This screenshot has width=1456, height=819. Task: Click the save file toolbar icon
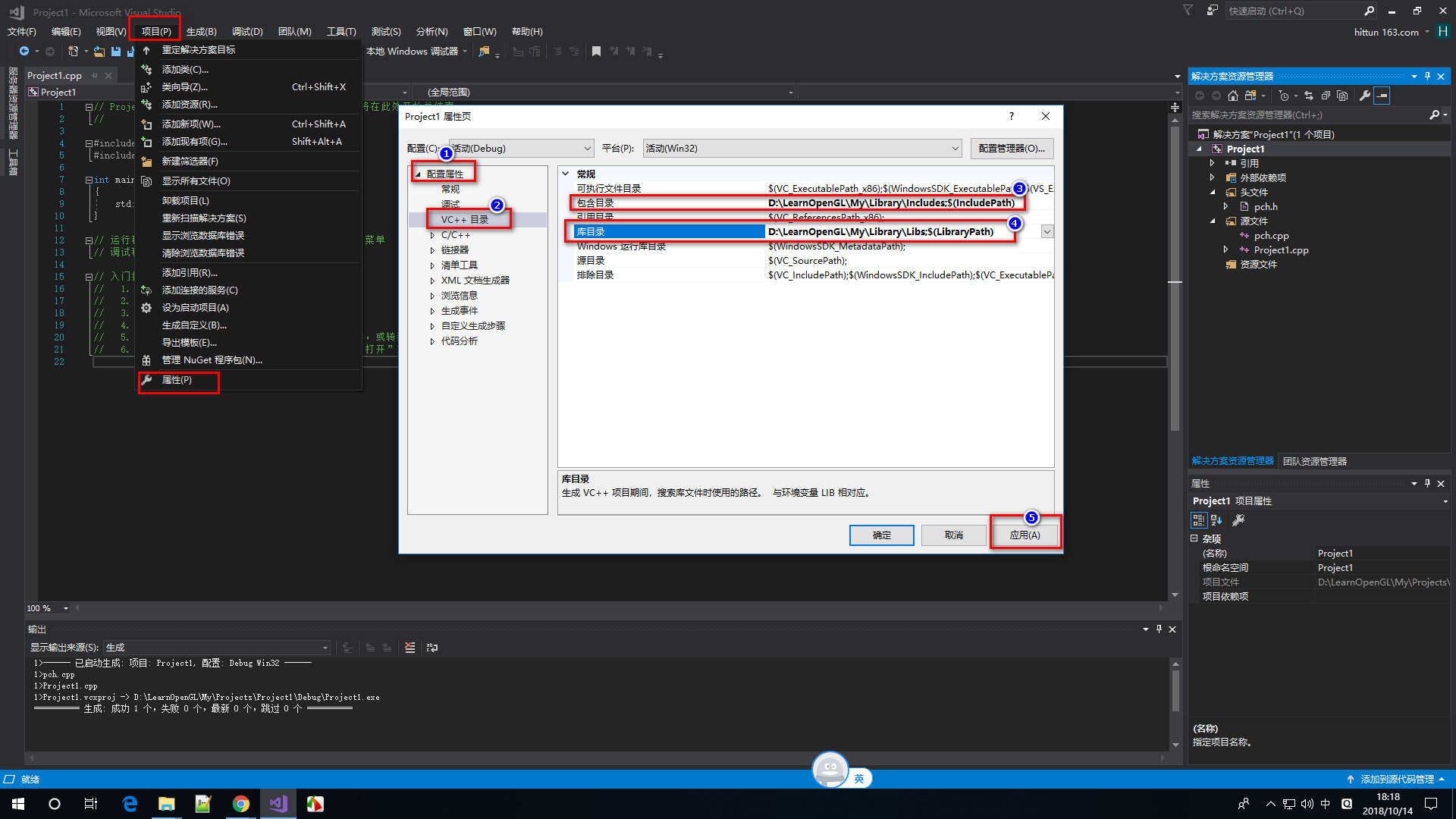[116, 51]
